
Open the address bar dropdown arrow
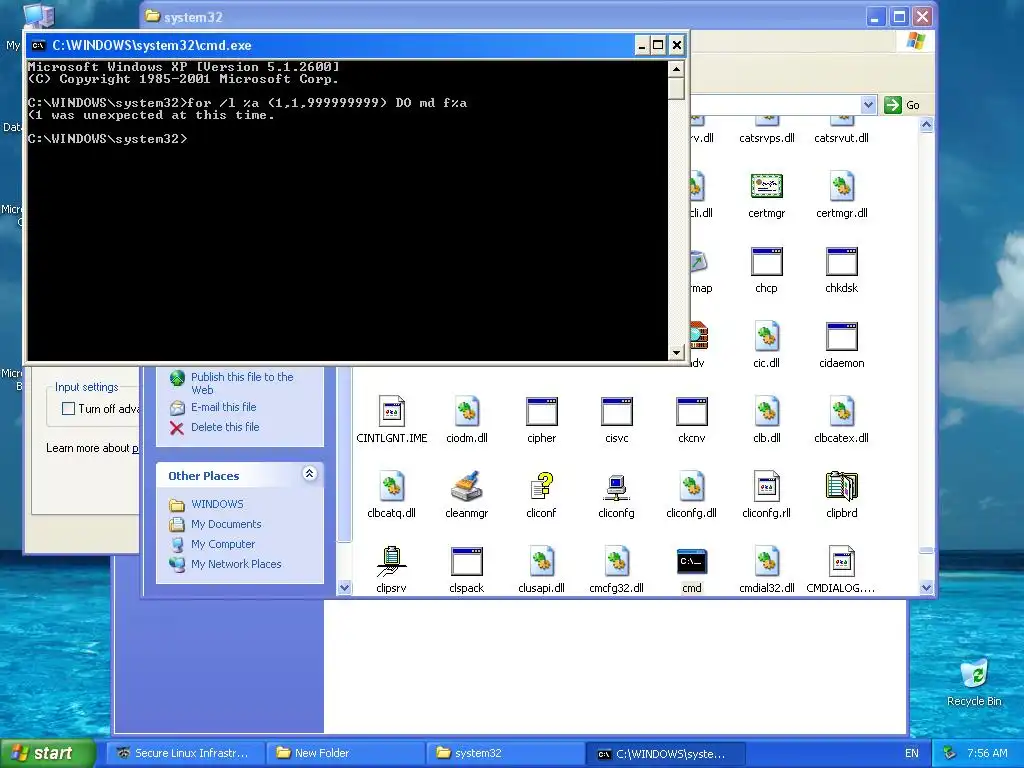pyautogui.click(x=868, y=104)
